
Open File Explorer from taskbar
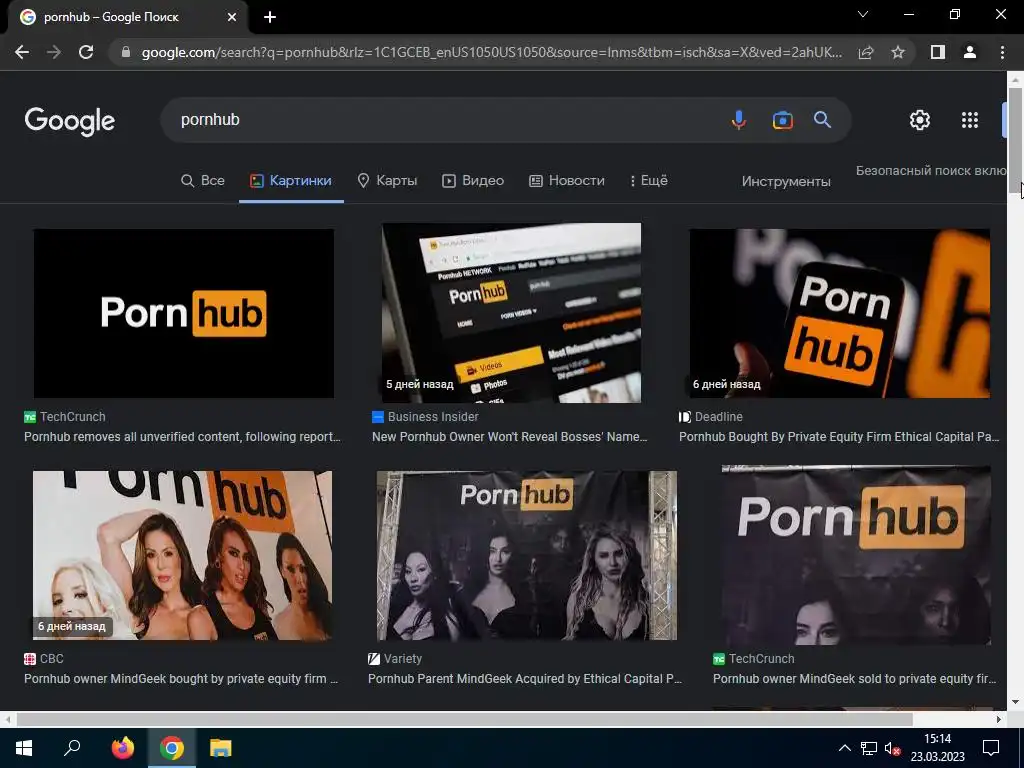pos(221,748)
